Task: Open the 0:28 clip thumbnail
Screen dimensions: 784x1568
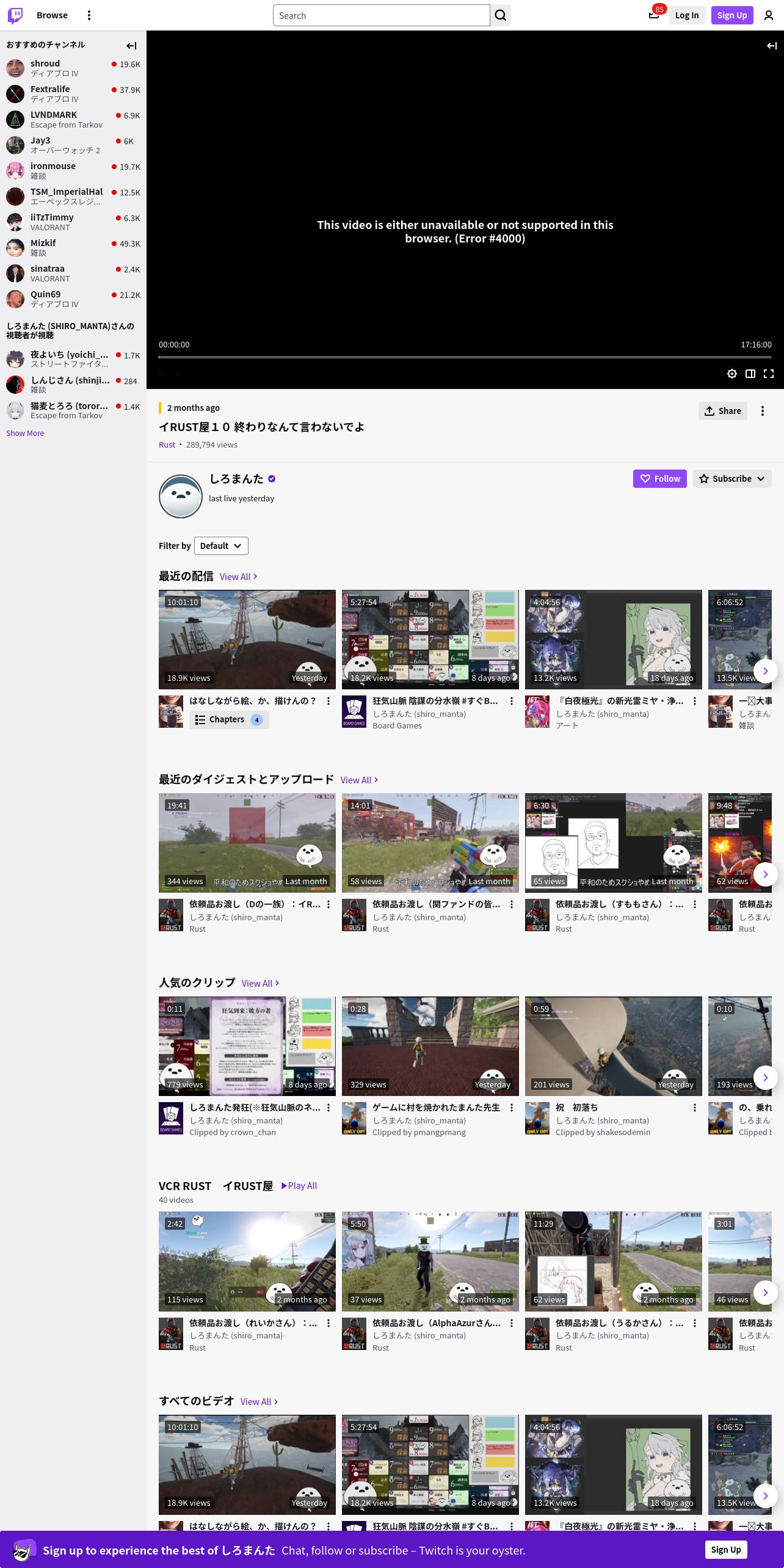Action: click(430, 1046)
